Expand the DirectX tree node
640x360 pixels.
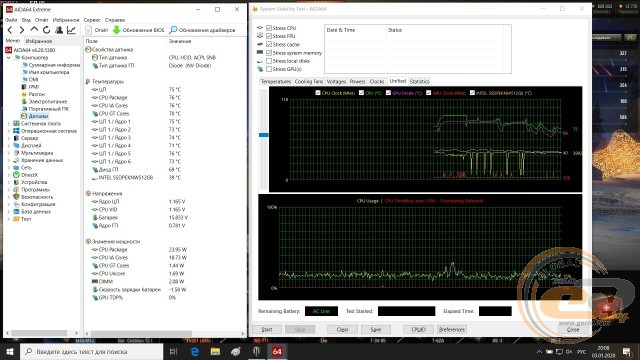coord(9,175)
